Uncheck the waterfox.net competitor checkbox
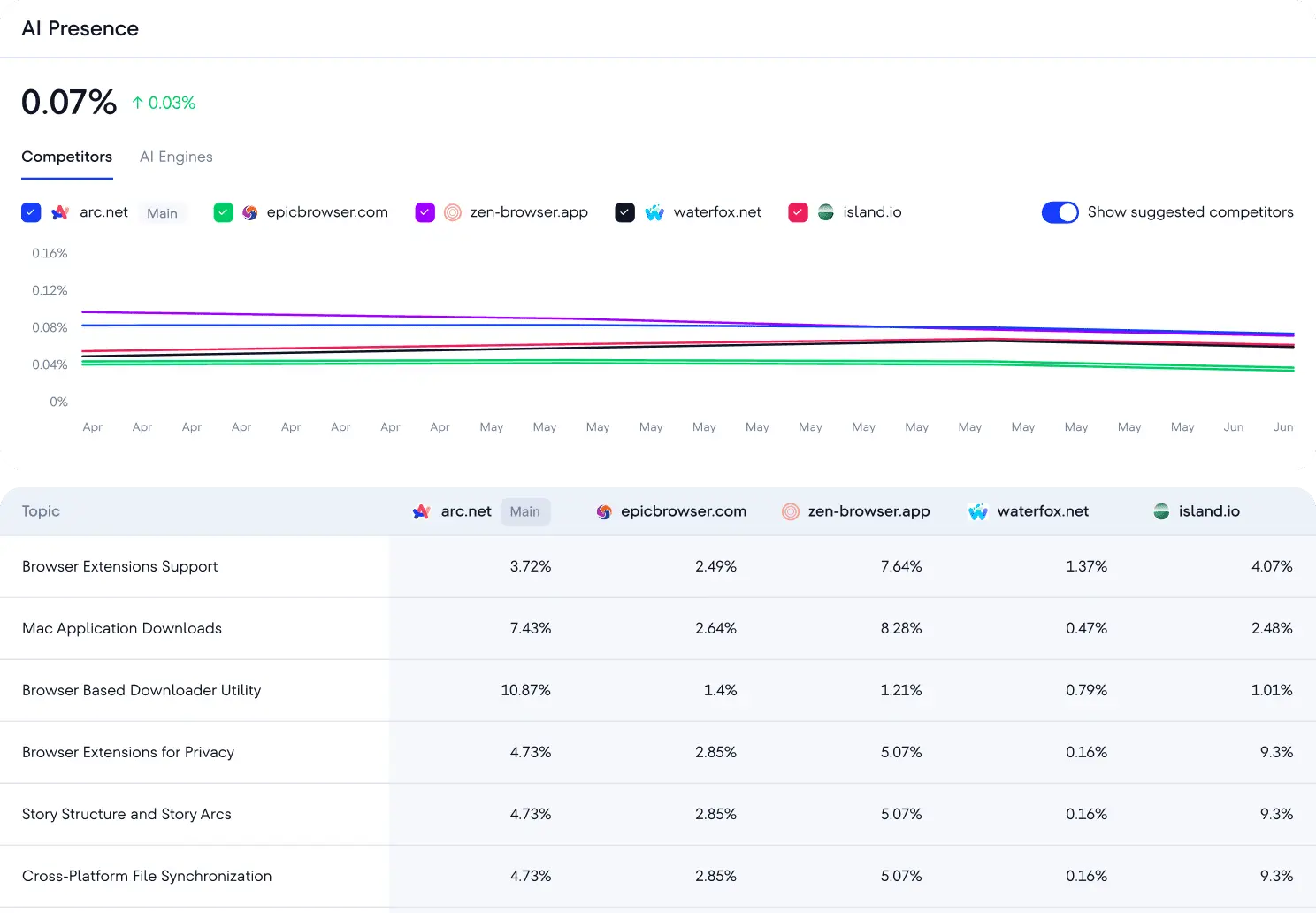This screenshot has height=913, width=1316. click(625, 212)
